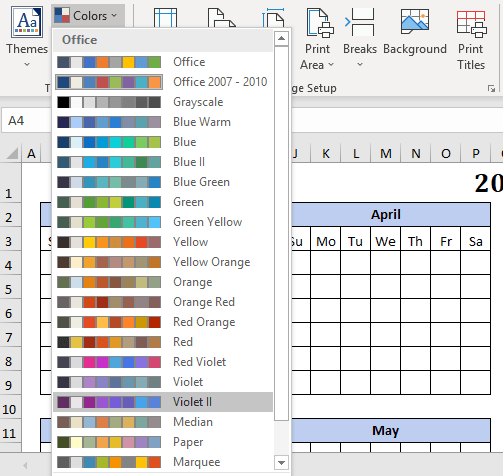Choose the Office 2007 - 2010 color theme

pos(163,82)
